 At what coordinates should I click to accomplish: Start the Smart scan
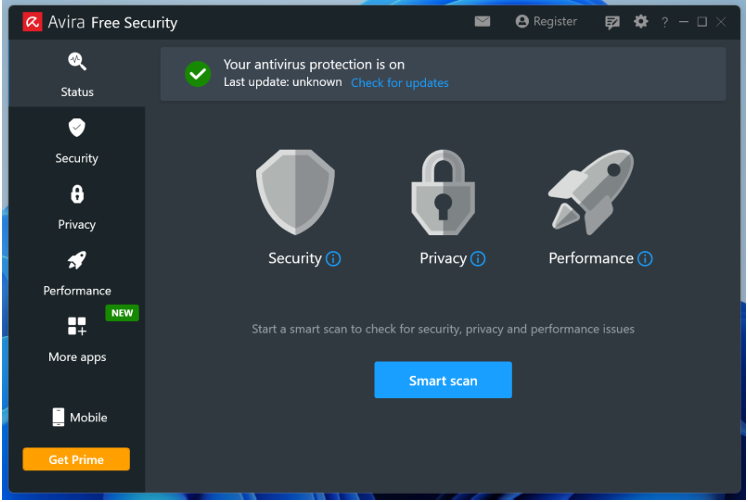(x=443, y=380)
